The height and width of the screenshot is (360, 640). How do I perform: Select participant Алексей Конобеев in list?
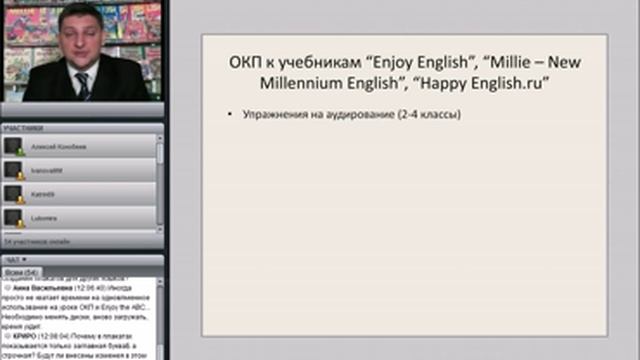(79, 146)
